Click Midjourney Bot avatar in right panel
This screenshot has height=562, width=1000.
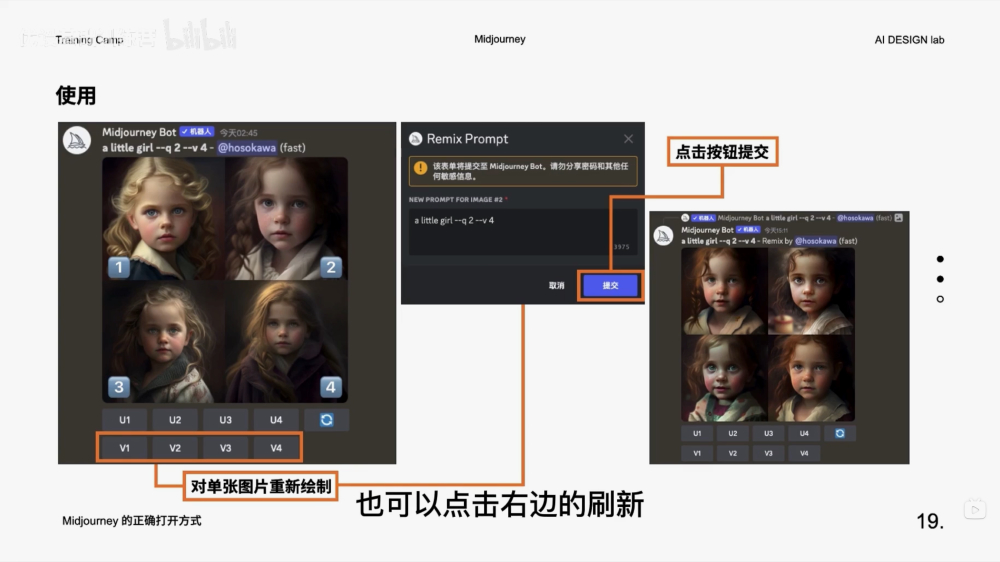[x=663, y=235]
